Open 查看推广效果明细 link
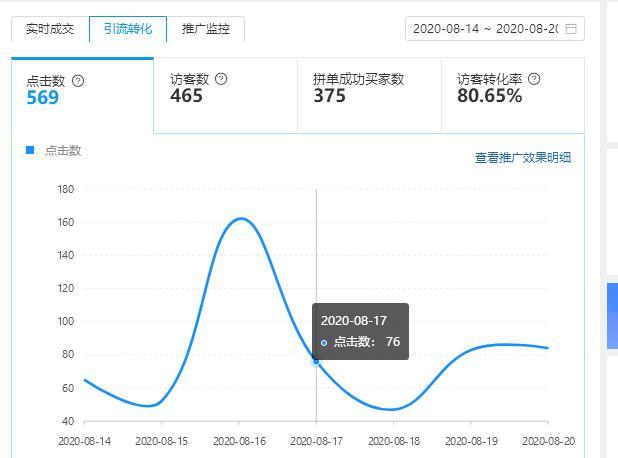 coord(523,158)
